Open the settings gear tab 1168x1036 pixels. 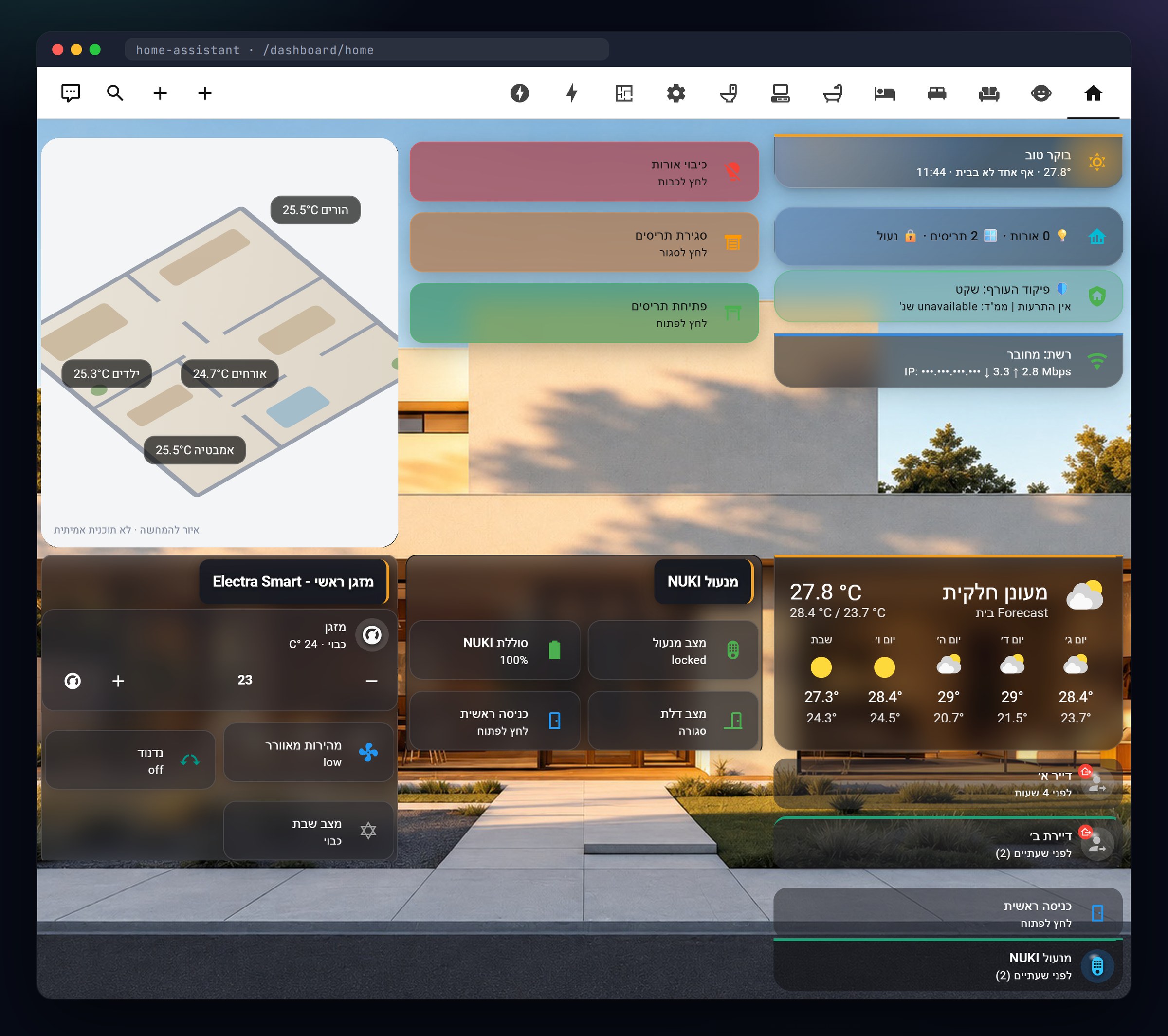coord(676,93)
